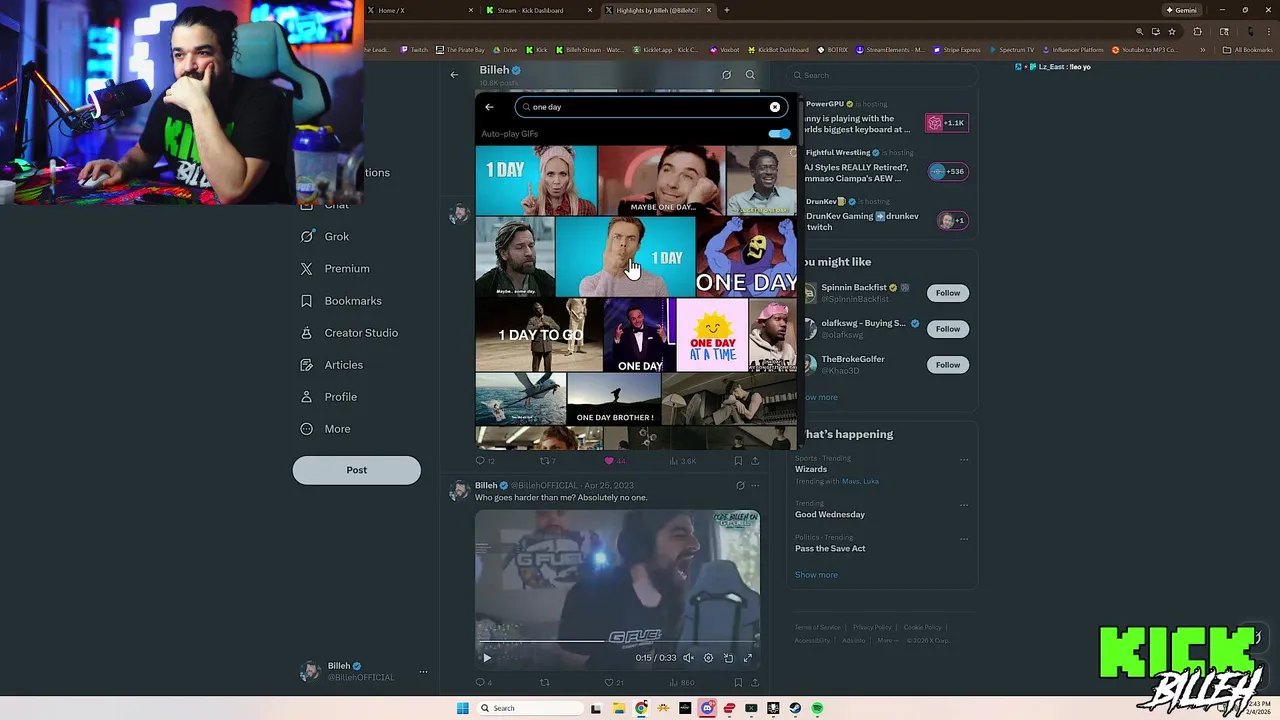1280x720 pixels.
Task: Play the Billeh video post
Action: [487, 658]
